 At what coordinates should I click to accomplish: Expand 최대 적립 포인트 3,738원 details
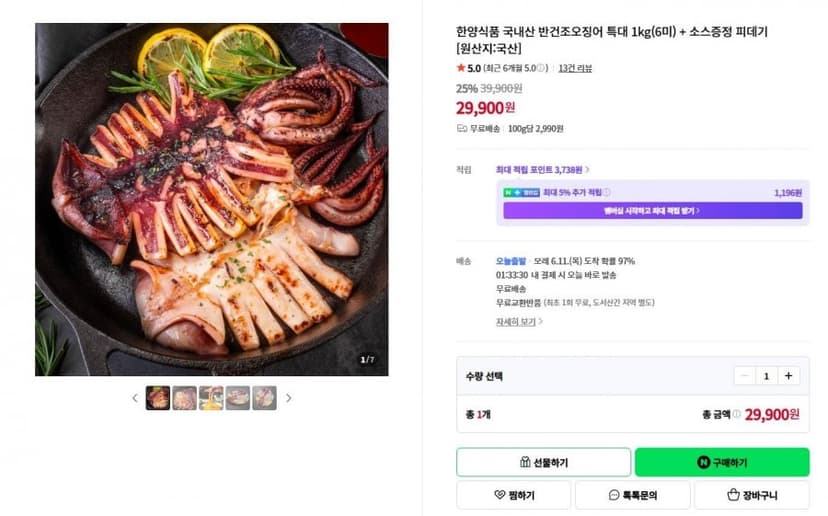[x=542, y=170]
